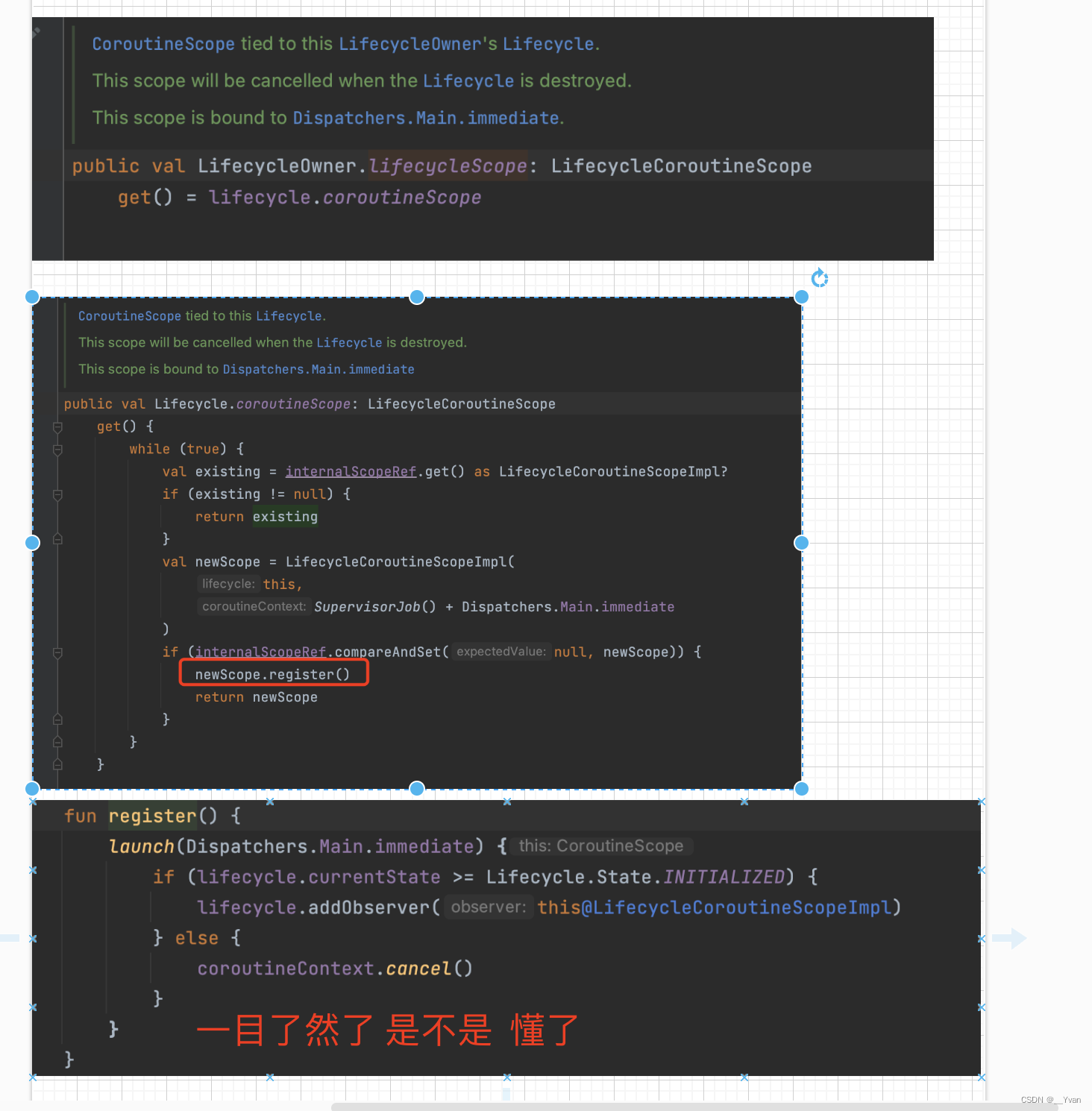Click left-edge upper connection point near launch line
Screen dimensions: 1092x1111
[33, 870]
